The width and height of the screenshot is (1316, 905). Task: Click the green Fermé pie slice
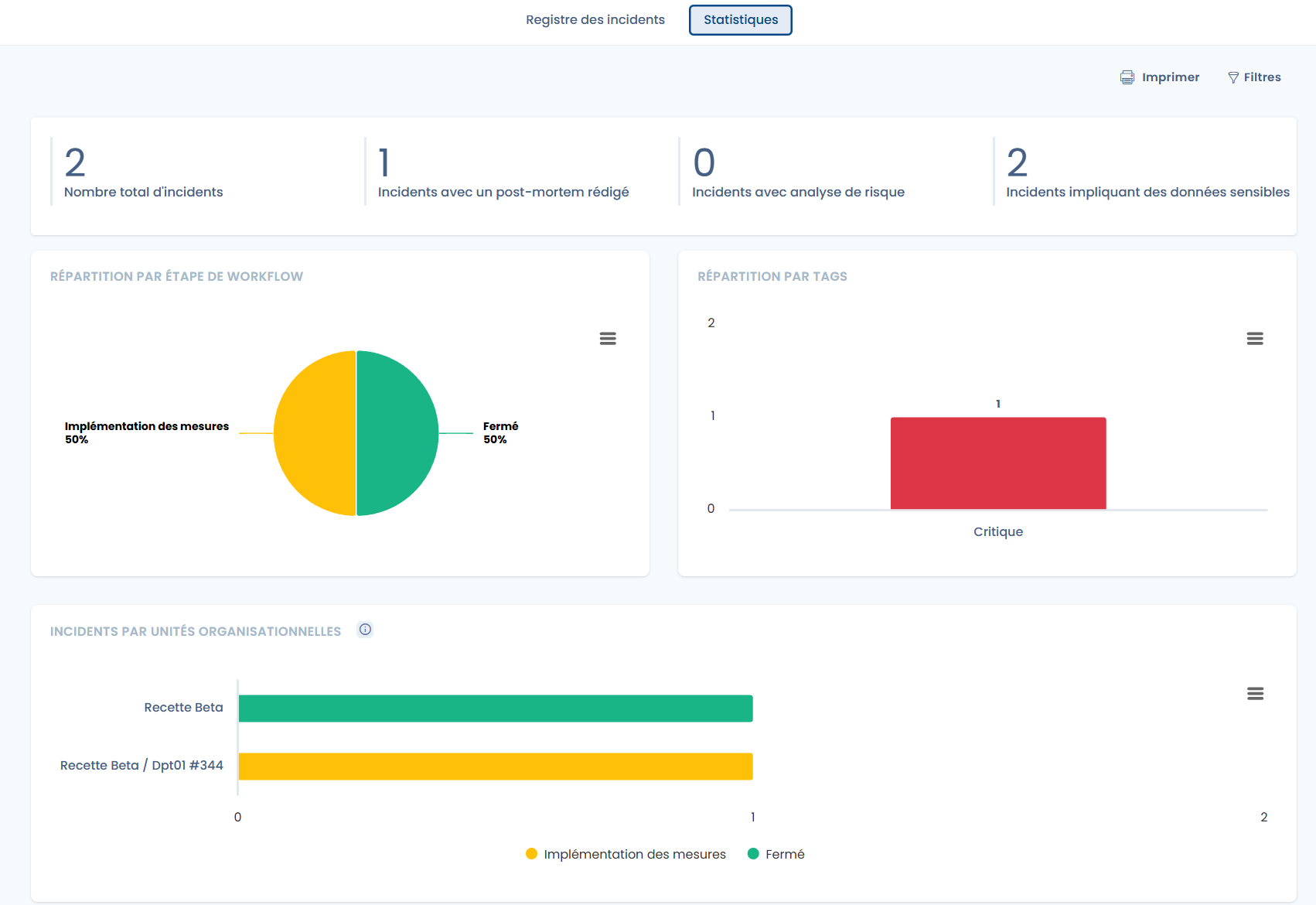pyautogui.click(x=397, y=433)
